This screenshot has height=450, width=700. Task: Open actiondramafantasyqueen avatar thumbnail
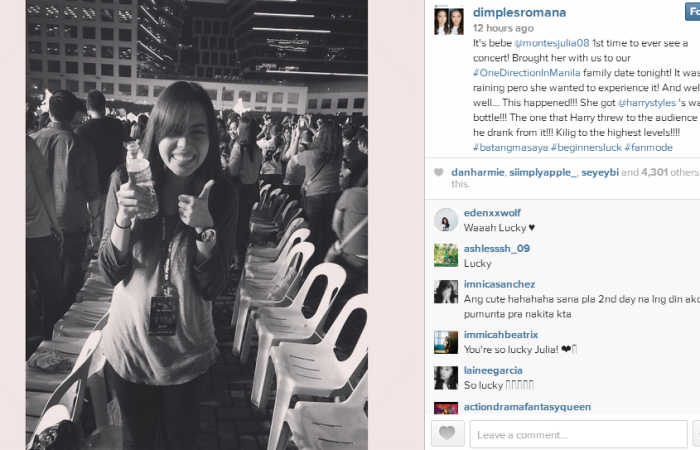(x=446, y=408)
